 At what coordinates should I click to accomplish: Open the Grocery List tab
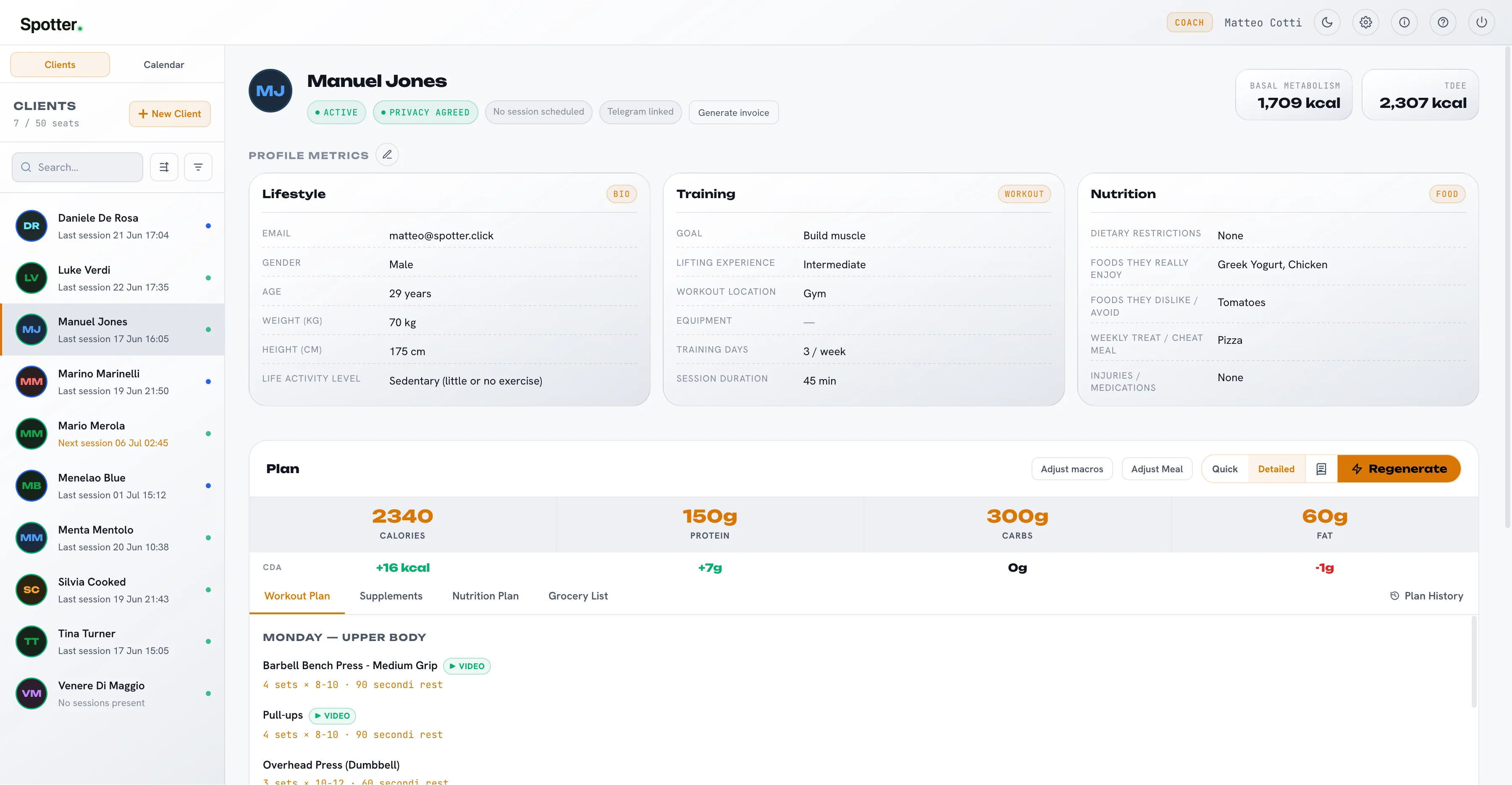pos(578,596)
